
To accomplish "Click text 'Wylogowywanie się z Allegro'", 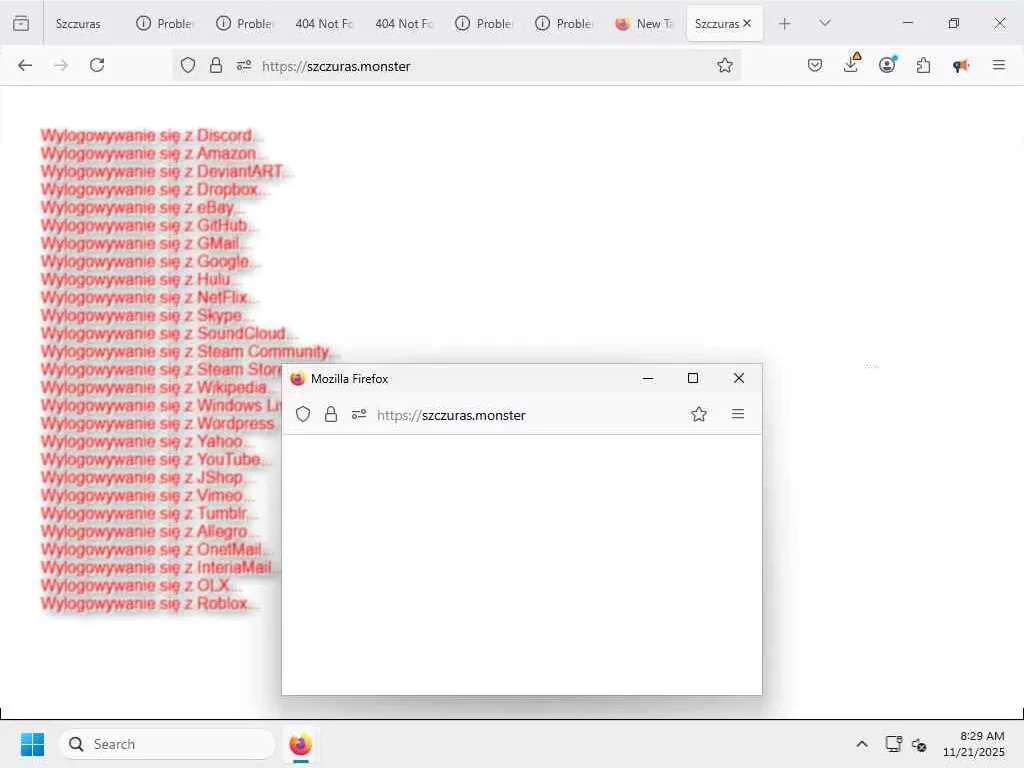I will coord(144,532).
